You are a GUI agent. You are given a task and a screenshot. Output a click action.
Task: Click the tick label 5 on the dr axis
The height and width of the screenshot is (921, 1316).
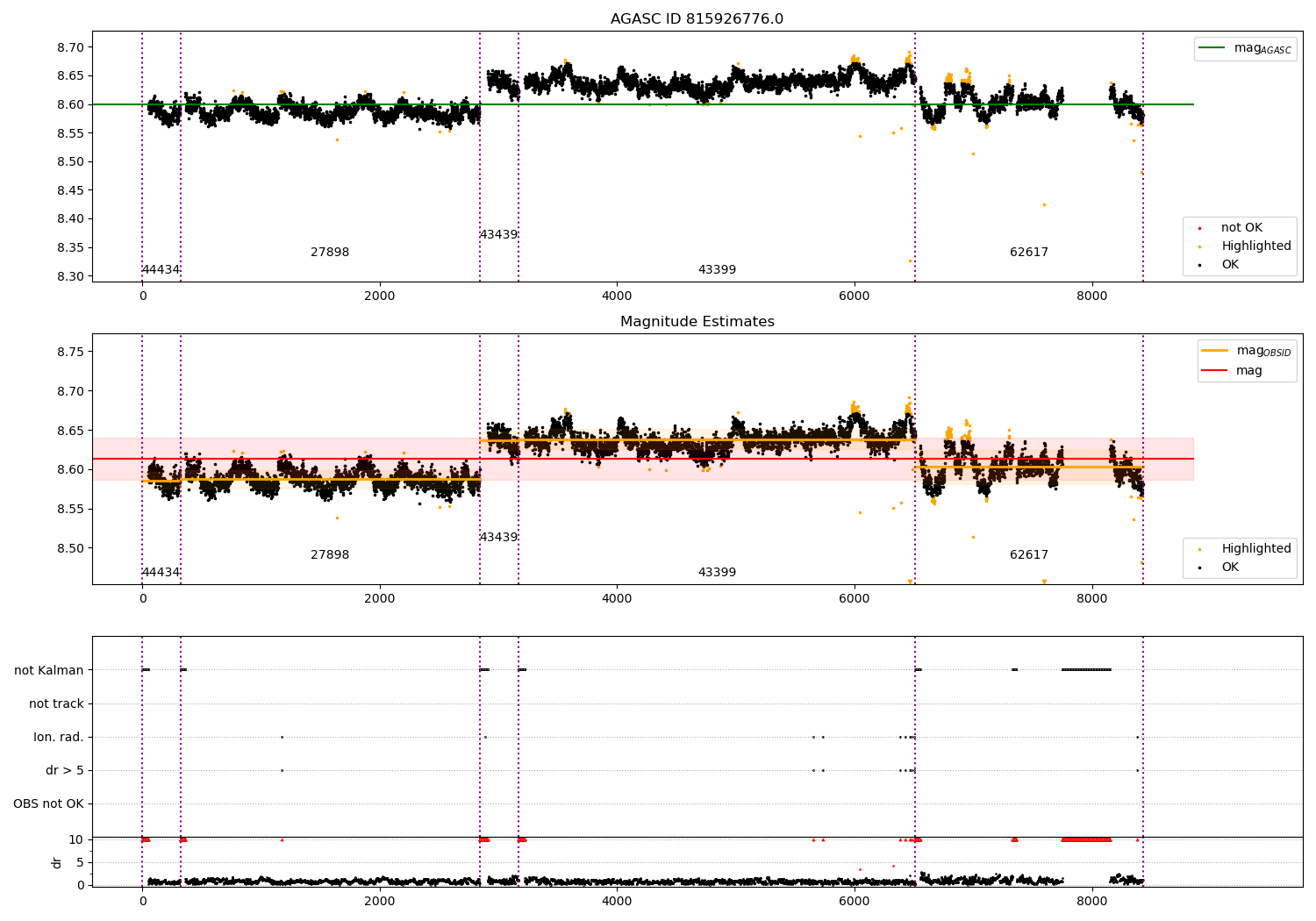(x=80, y=863)
